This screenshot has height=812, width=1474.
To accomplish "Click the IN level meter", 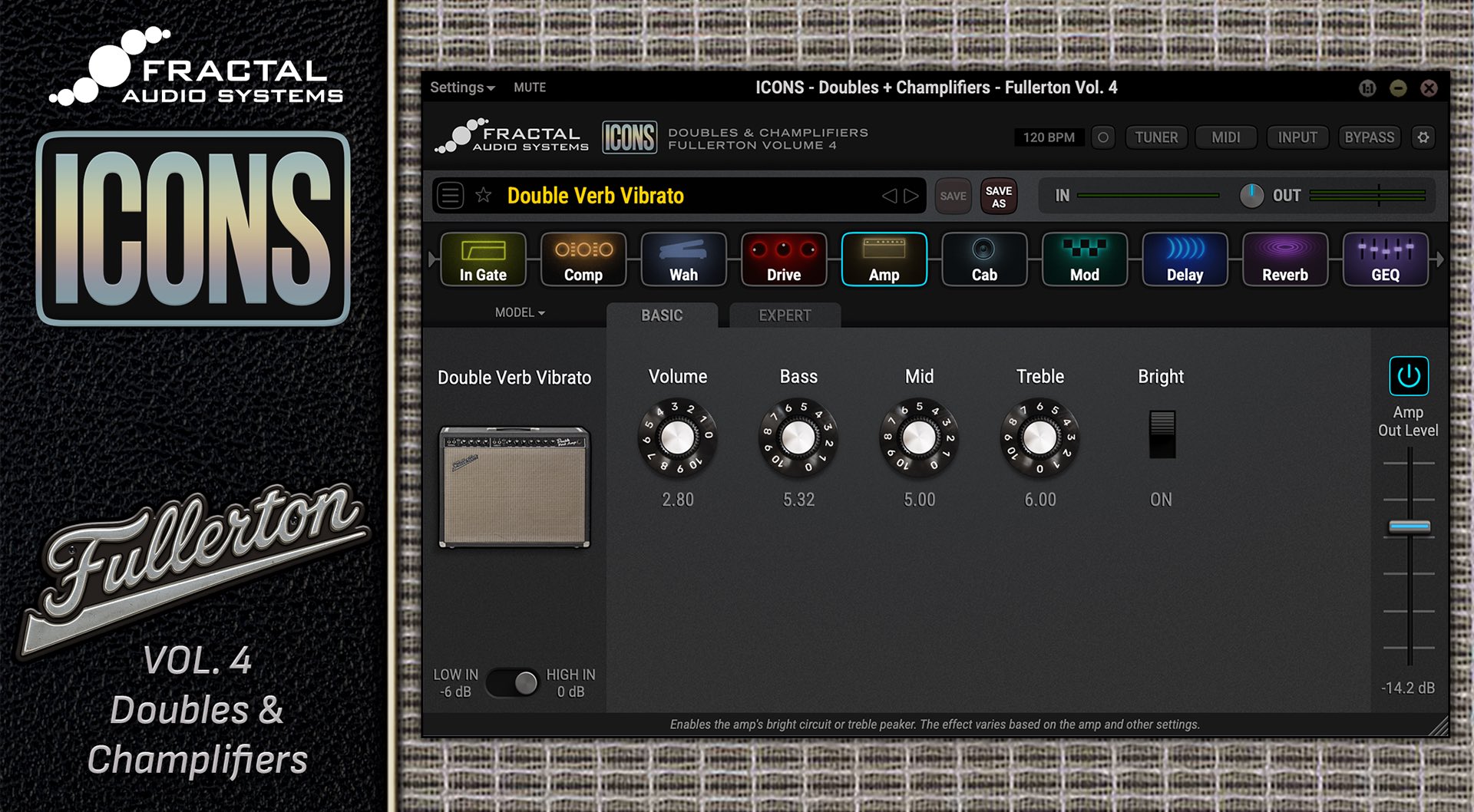I will 1148,196.
